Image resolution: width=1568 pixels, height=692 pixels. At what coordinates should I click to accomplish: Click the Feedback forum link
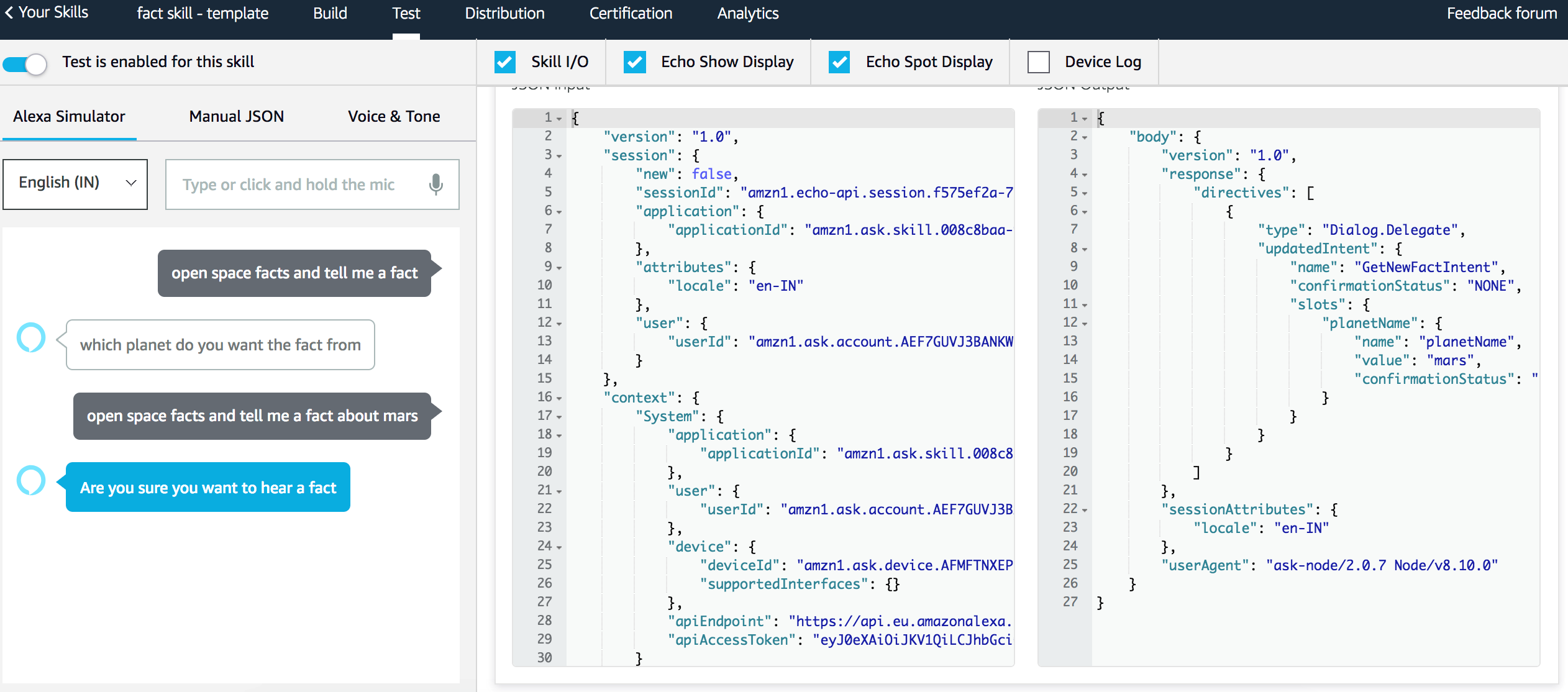[1502, 12]
